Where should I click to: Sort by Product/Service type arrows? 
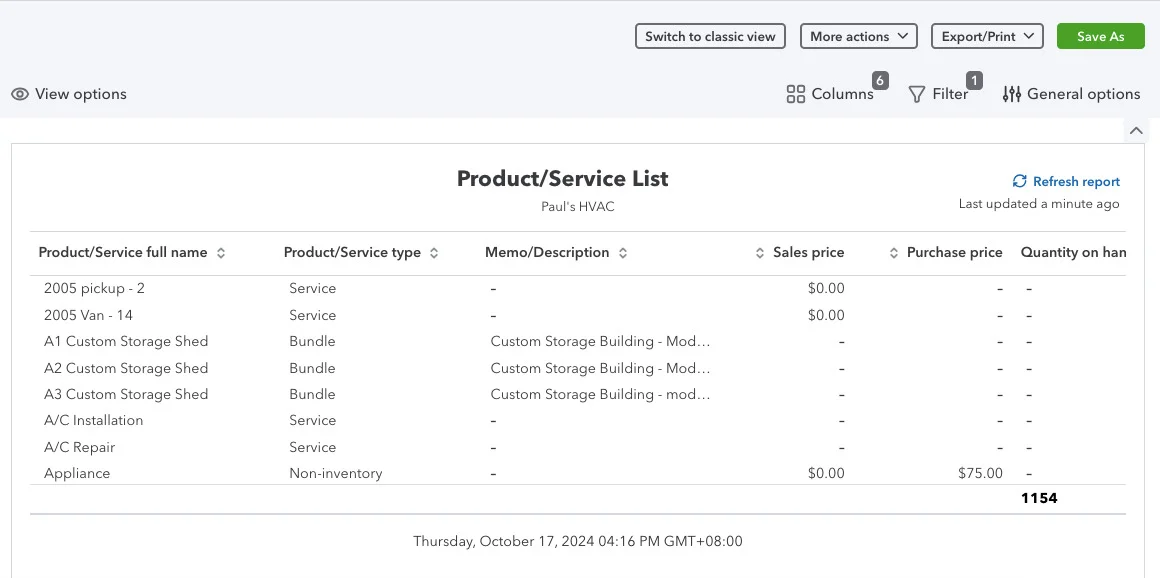pyautogui.click(x=434, y=253)
